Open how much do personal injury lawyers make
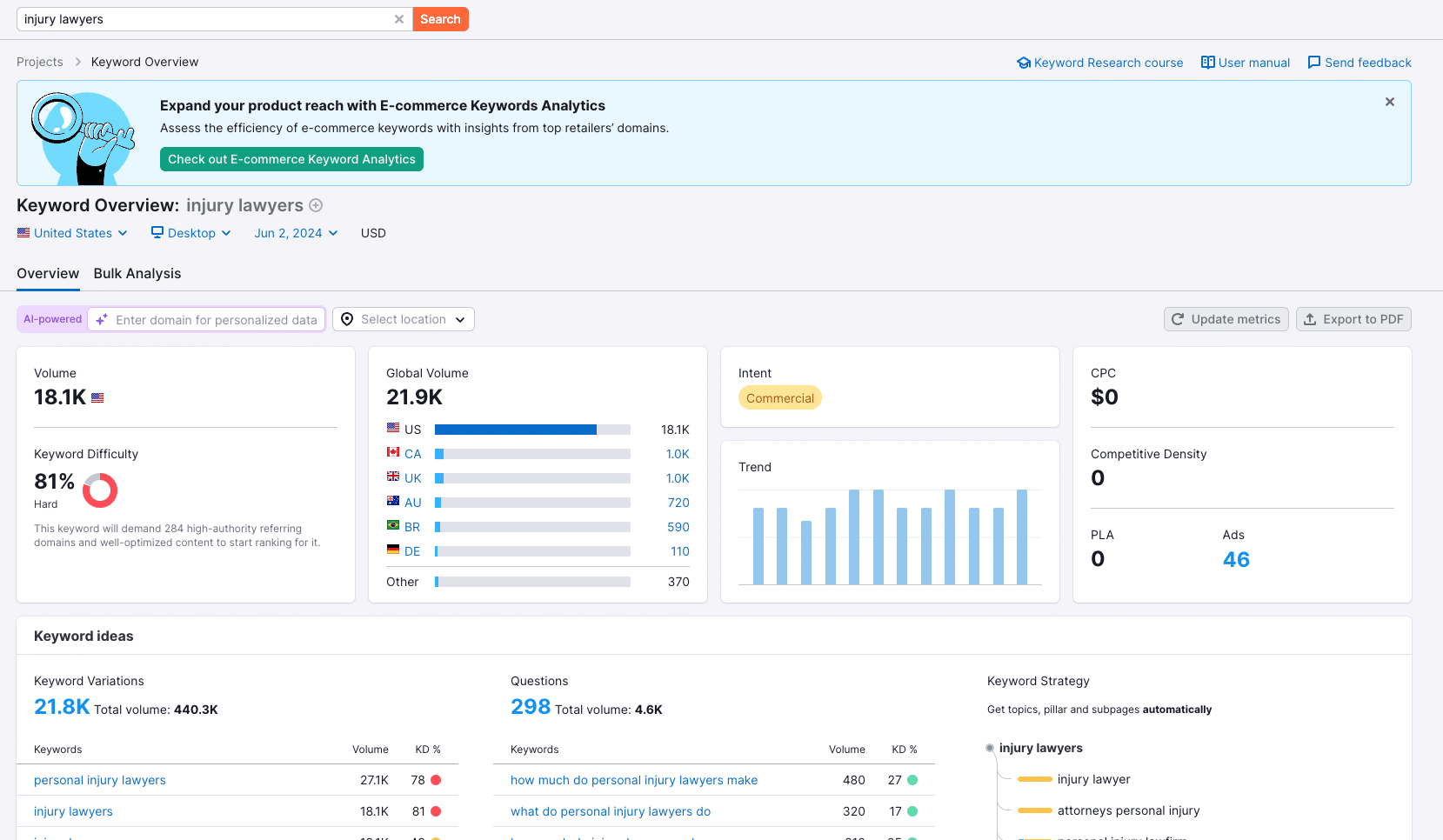This screenshot has width=1443, height=840. [x=634, y=780]
